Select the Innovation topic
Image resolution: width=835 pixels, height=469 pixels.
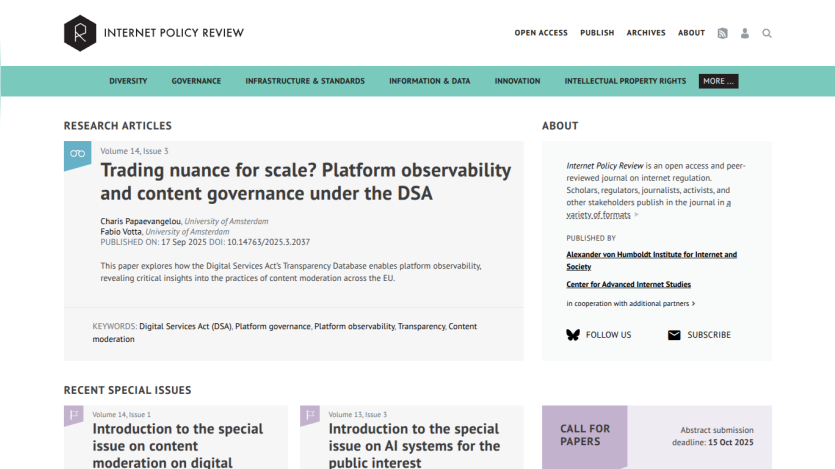[x=517, y=81]
